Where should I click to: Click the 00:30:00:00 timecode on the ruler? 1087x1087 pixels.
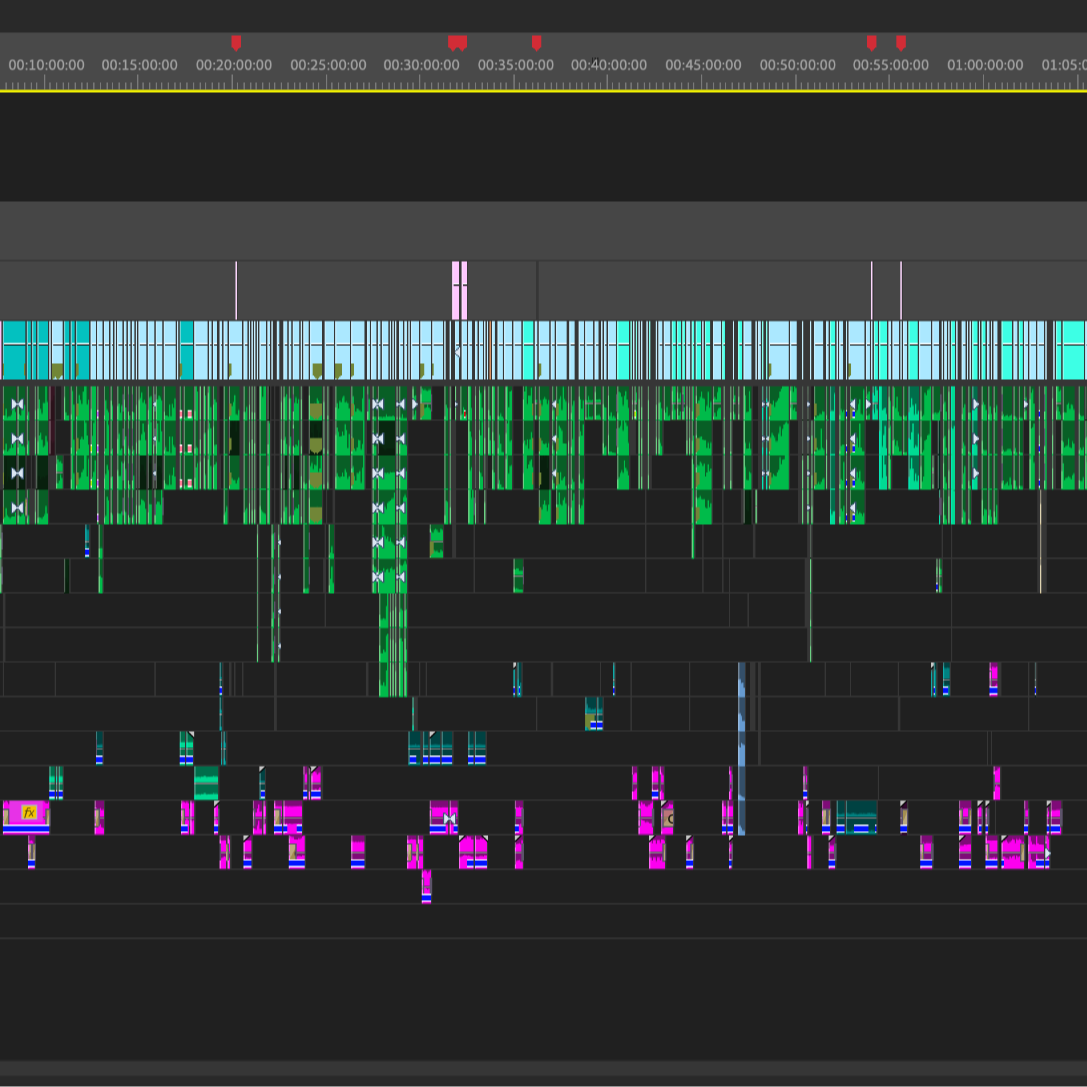(x=421, y=65)
